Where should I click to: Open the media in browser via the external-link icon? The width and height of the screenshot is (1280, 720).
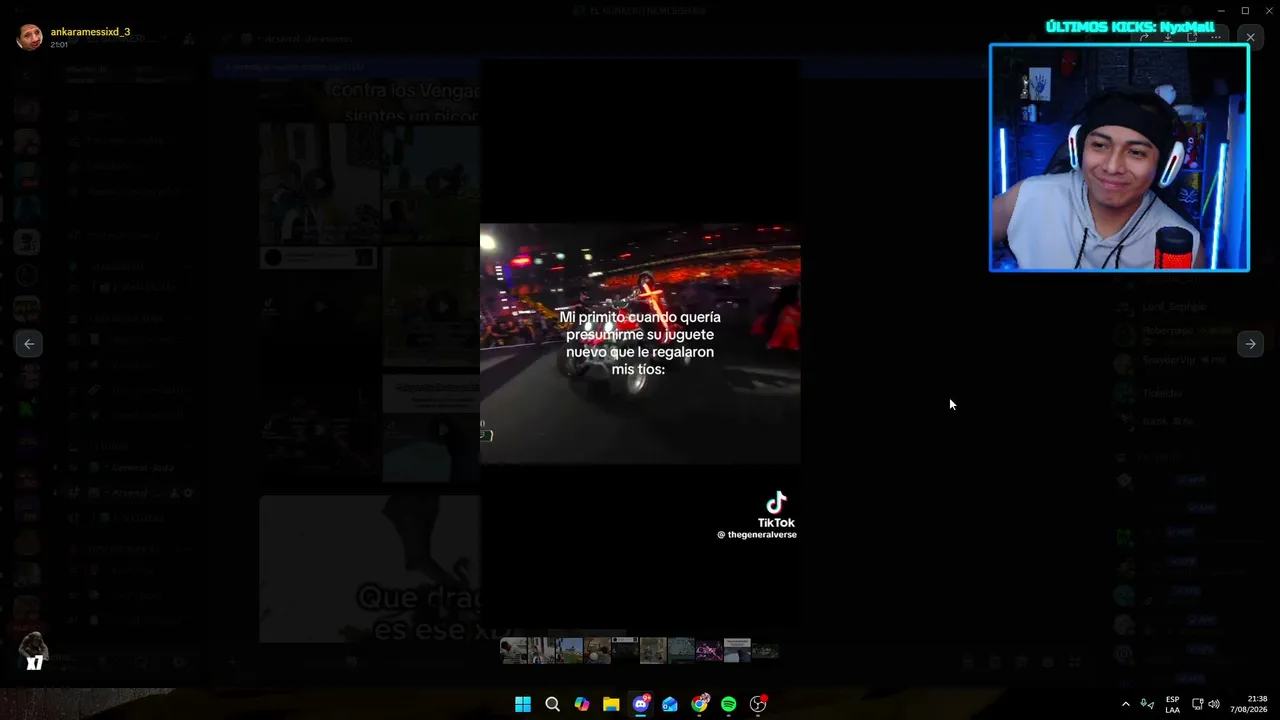(x=1191, y=37)
